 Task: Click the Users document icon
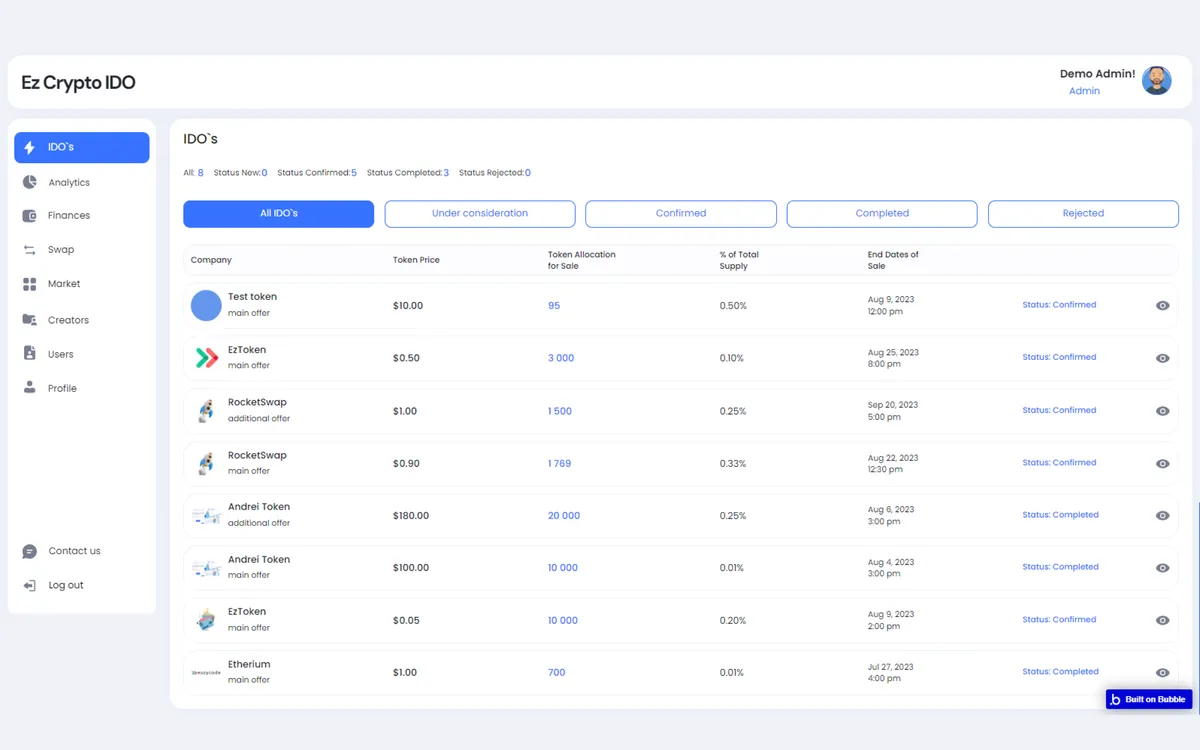tap(29, 354)
